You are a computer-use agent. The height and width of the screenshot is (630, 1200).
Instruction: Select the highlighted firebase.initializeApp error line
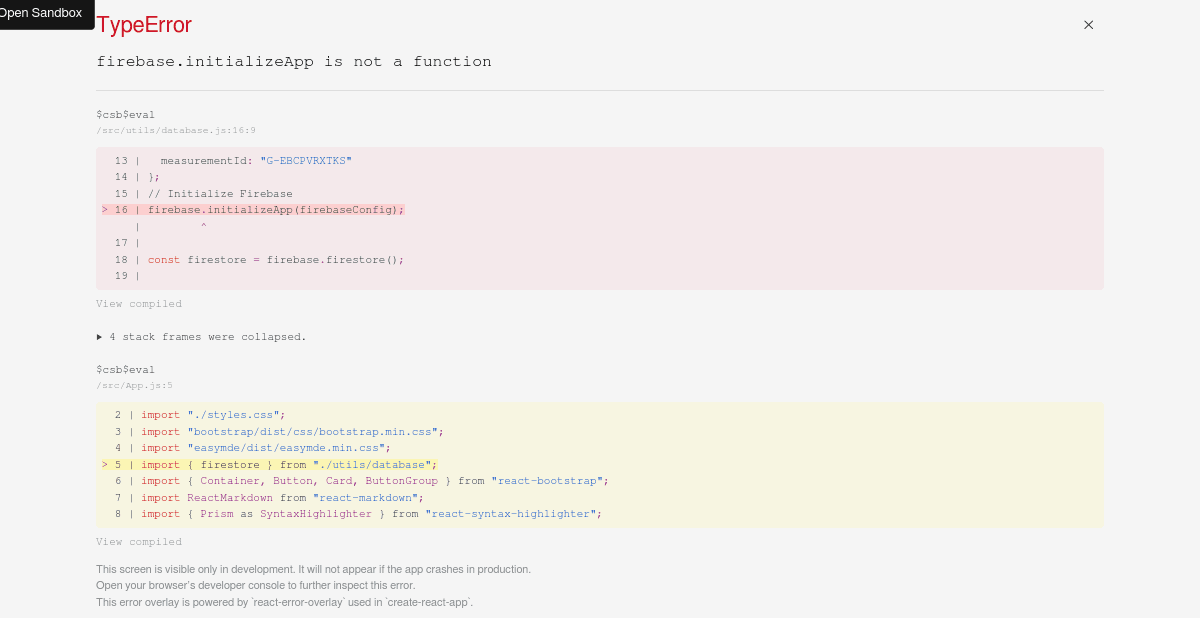pyautogui.click(x=275, y=209)
